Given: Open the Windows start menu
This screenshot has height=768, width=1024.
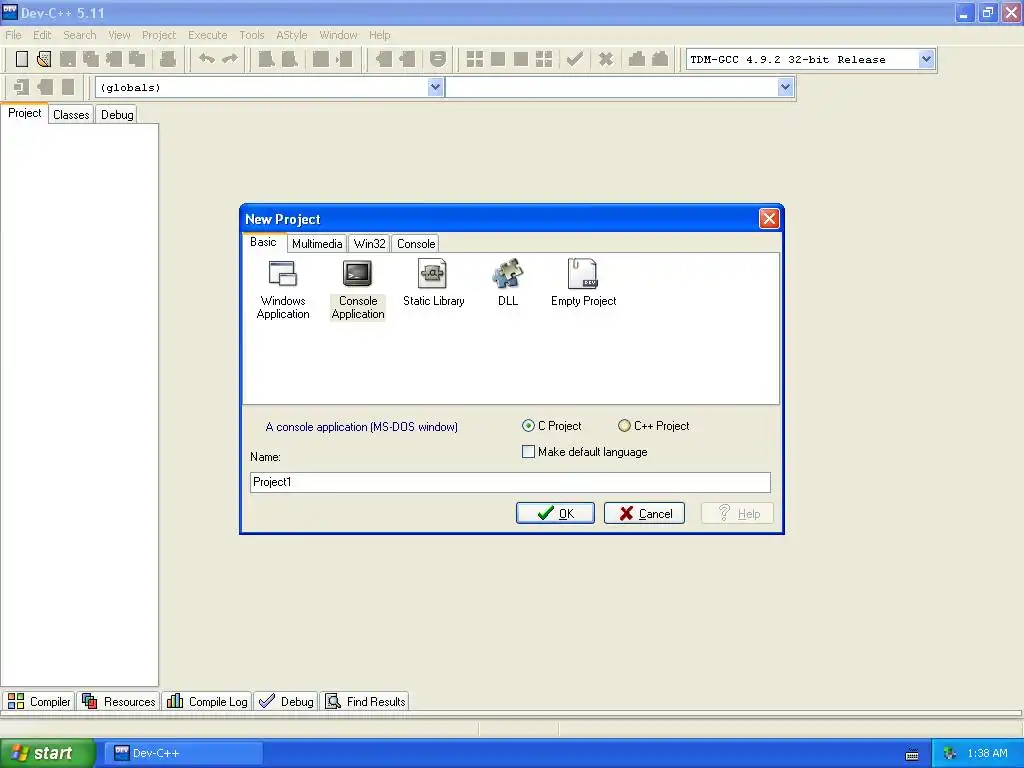Looking at the screenshot, I should pyautogui.click(x=47, y=754).
